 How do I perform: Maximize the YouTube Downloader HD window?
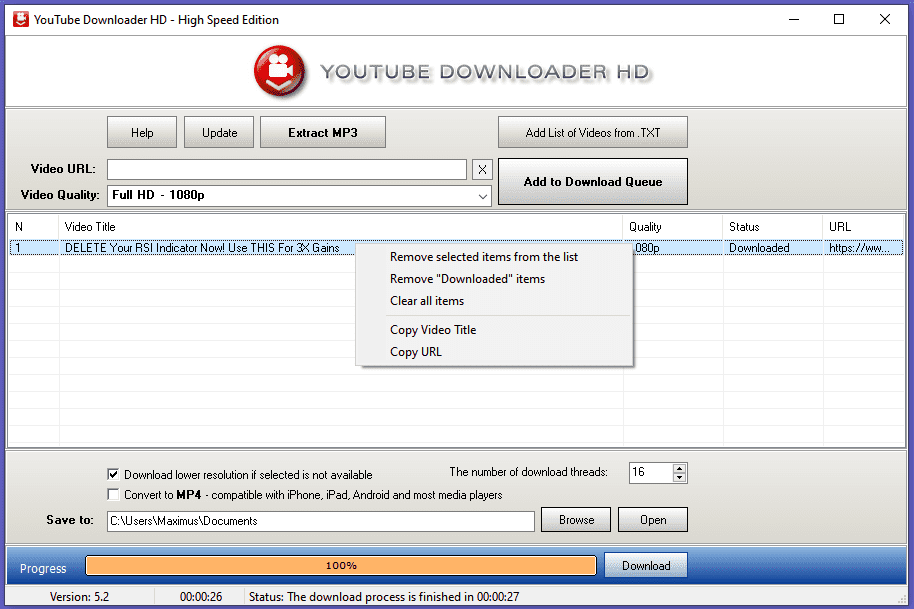(x=839, y=19)
